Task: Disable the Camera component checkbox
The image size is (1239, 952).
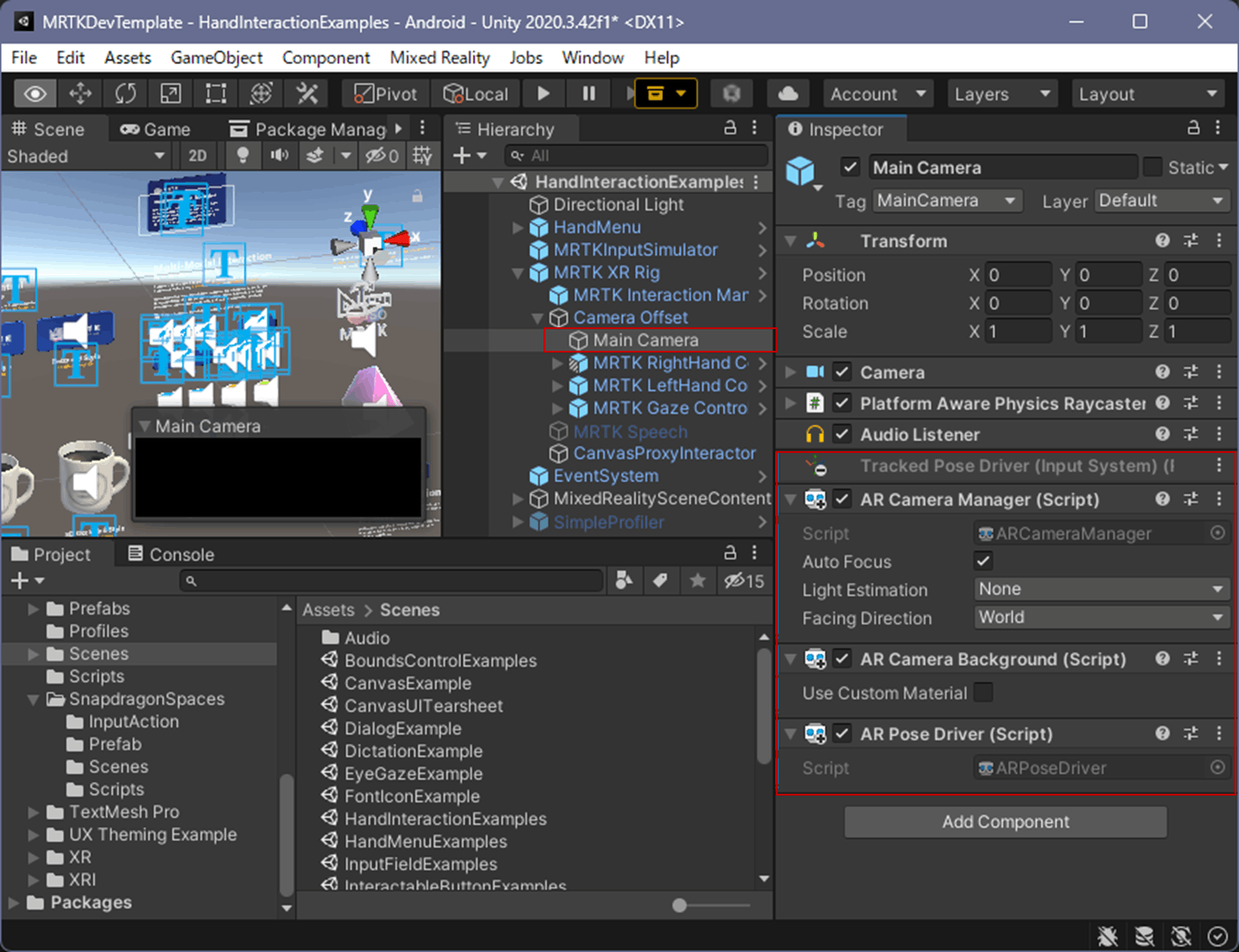Action: 842,372
